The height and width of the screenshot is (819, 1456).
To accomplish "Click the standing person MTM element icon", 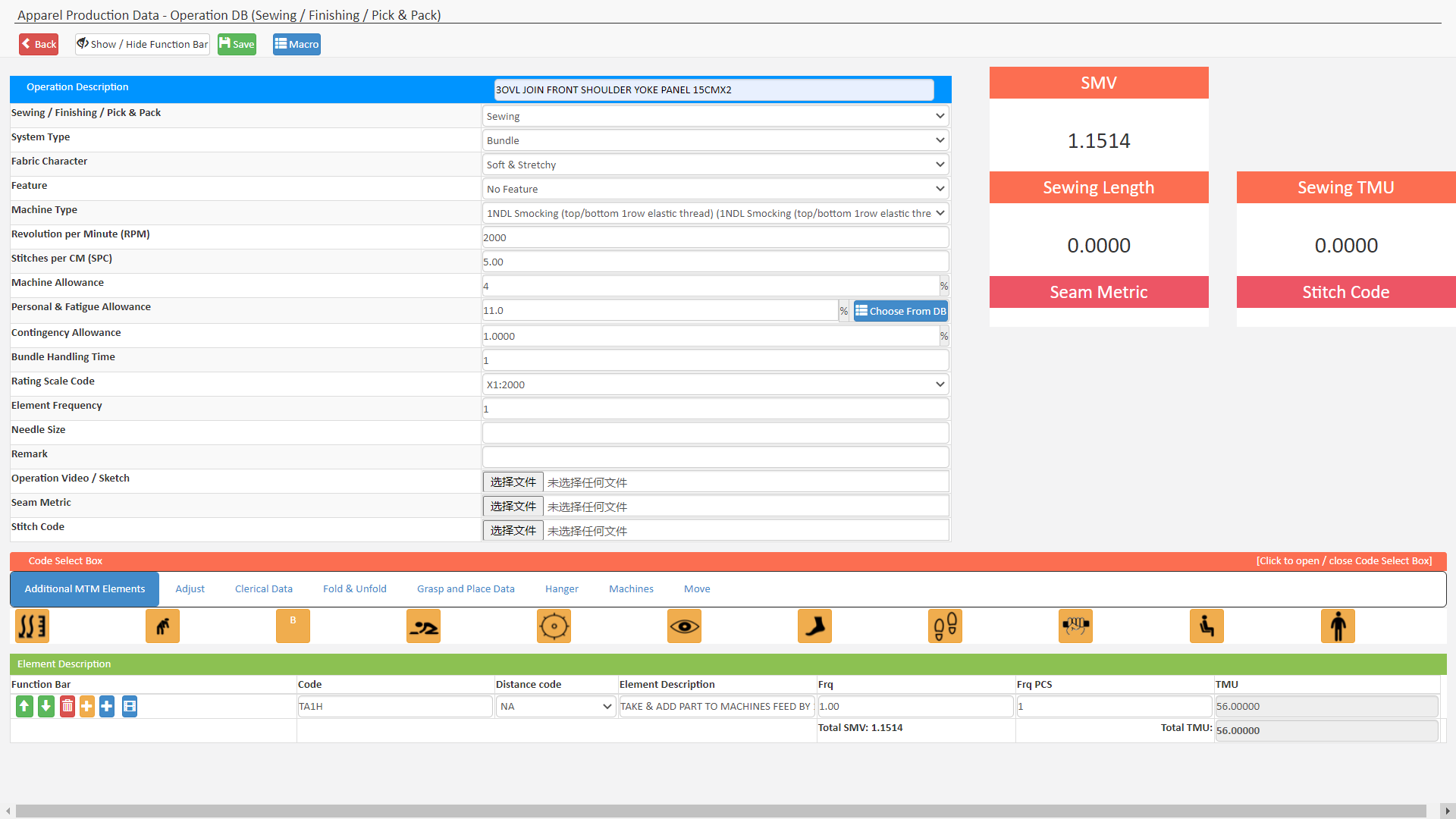I will tap(1338, 626).
